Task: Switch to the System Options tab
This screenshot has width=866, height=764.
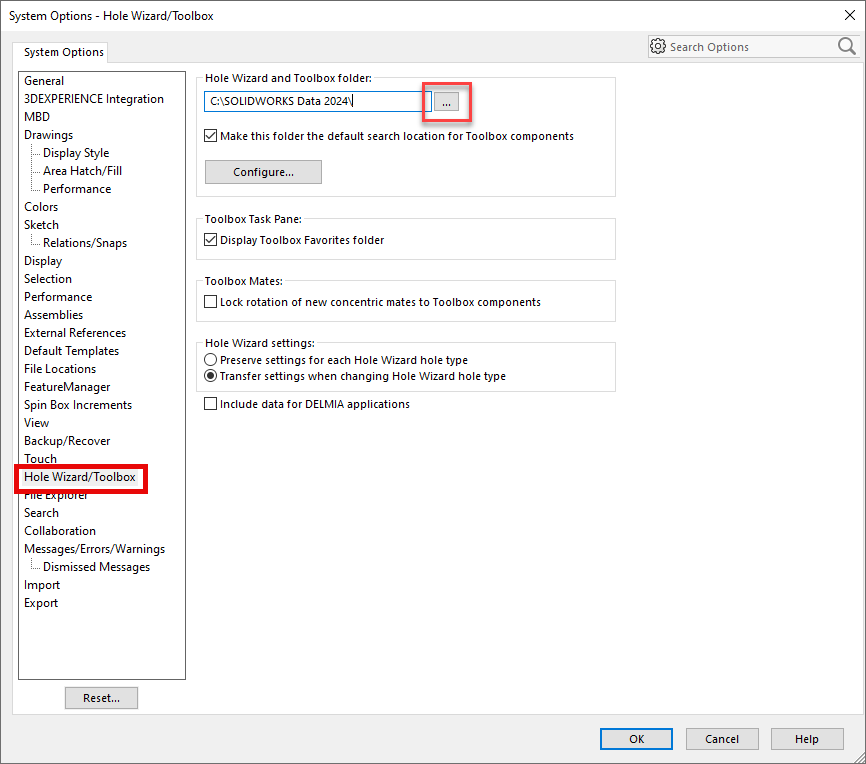Action: point(63,52)
